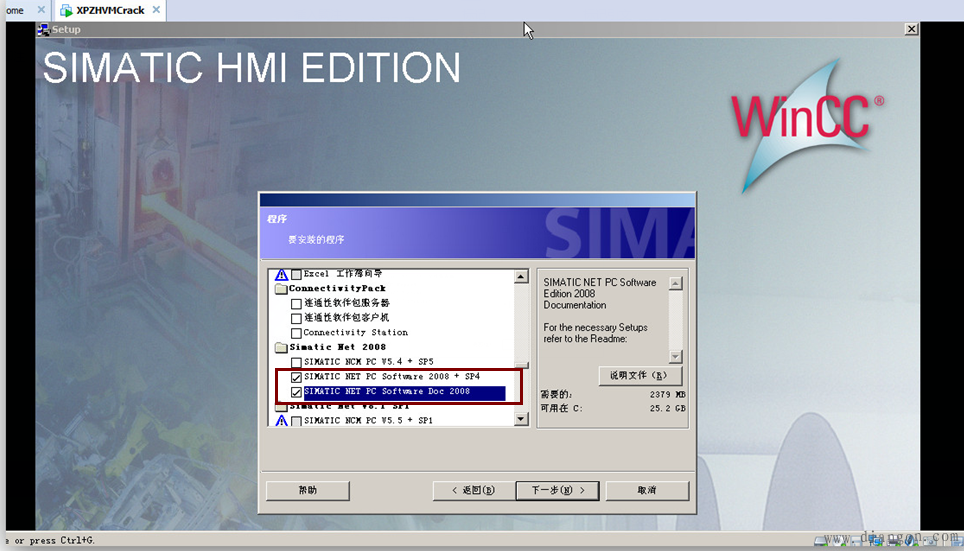The width and height of the screenshot is (964, 551).
Task: Uncheck SIMATIC NET PC Software Doc 2008
Action: [x=295, y=392]
